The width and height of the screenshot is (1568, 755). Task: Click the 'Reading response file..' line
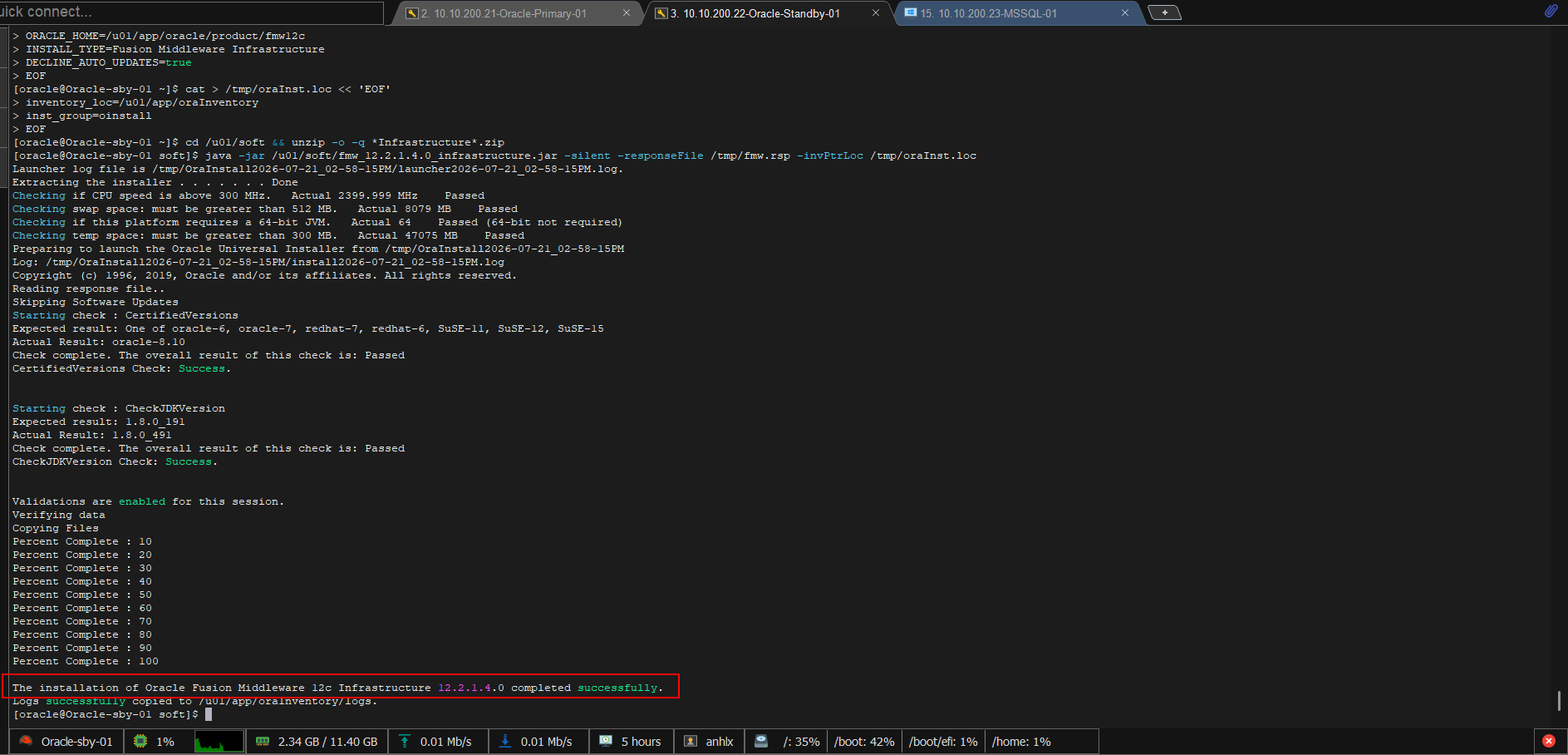coord(88,289)
